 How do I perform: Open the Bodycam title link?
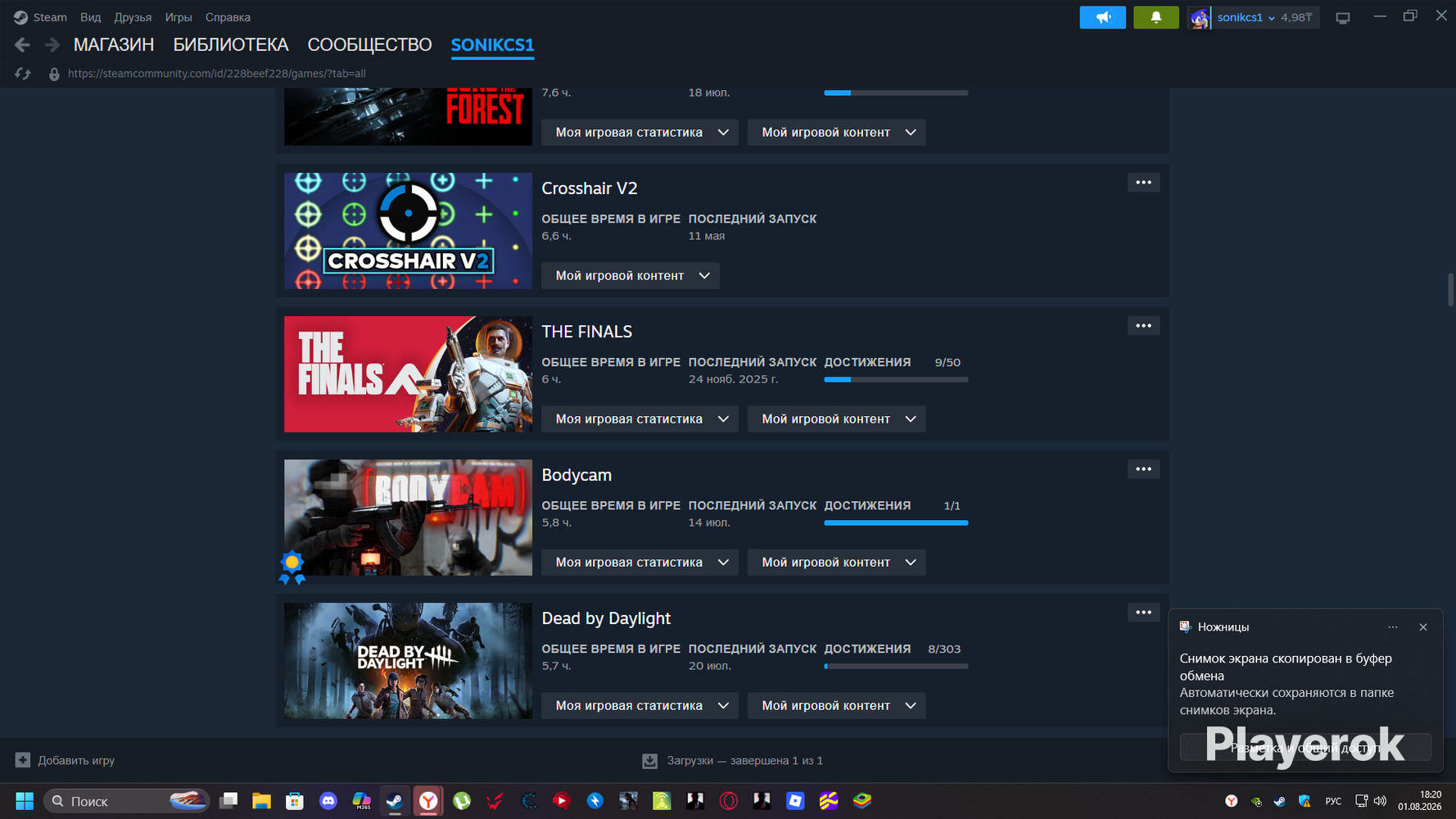click(x=577, y=475)
